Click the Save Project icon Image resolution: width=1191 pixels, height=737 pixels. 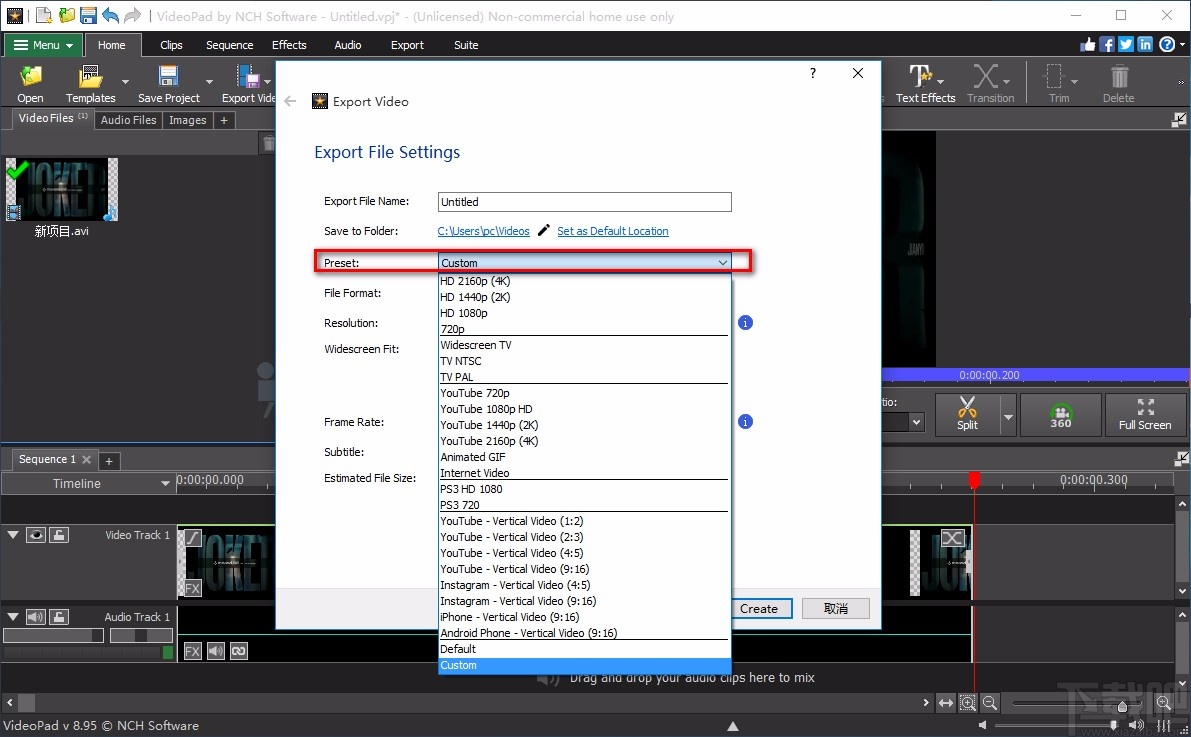(169, 84)
